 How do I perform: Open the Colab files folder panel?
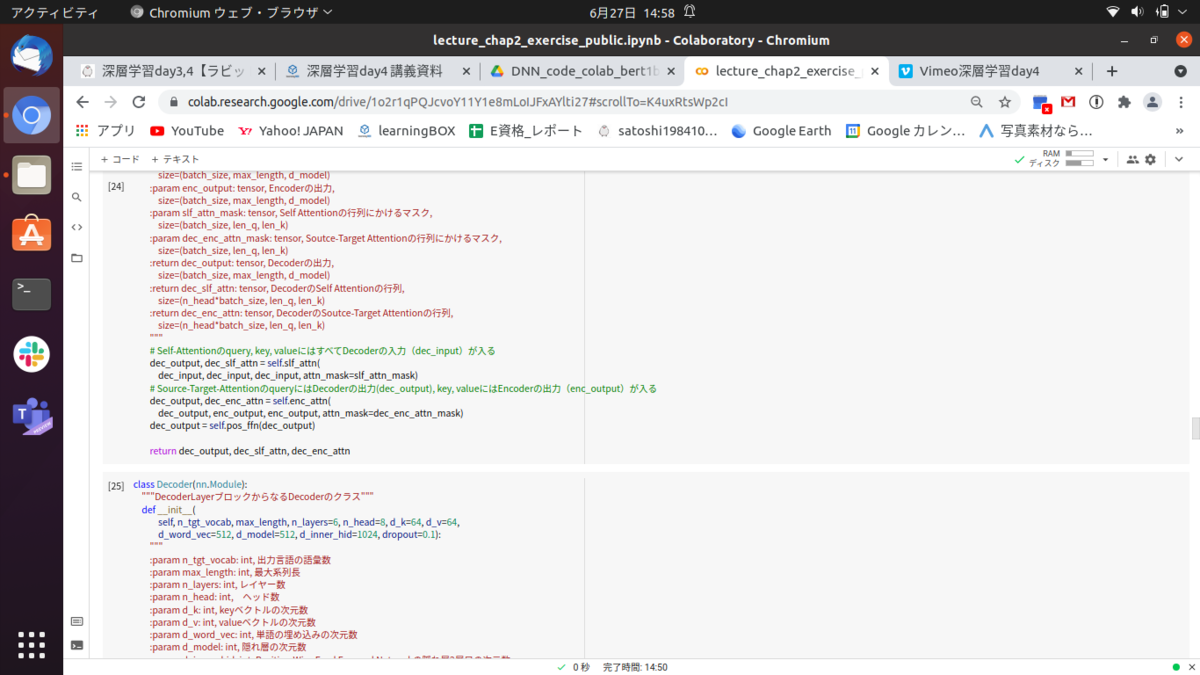(x=77, y=258)
